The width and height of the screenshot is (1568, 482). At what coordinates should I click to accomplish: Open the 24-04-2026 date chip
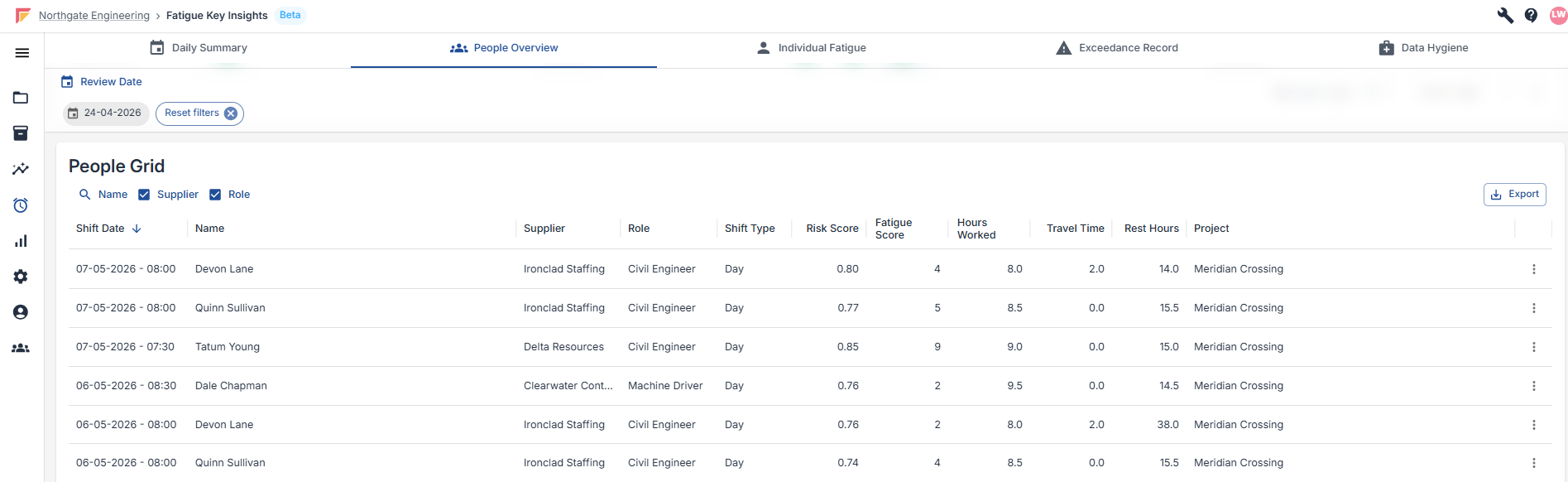point(106,113)
